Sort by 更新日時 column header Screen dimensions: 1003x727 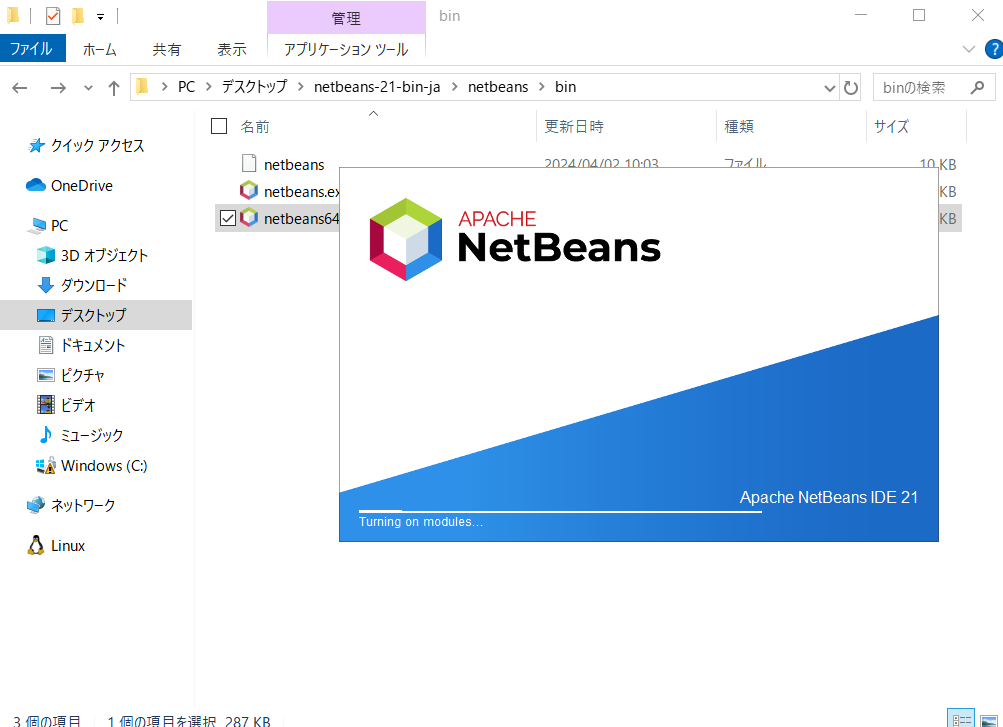point(574,127)
